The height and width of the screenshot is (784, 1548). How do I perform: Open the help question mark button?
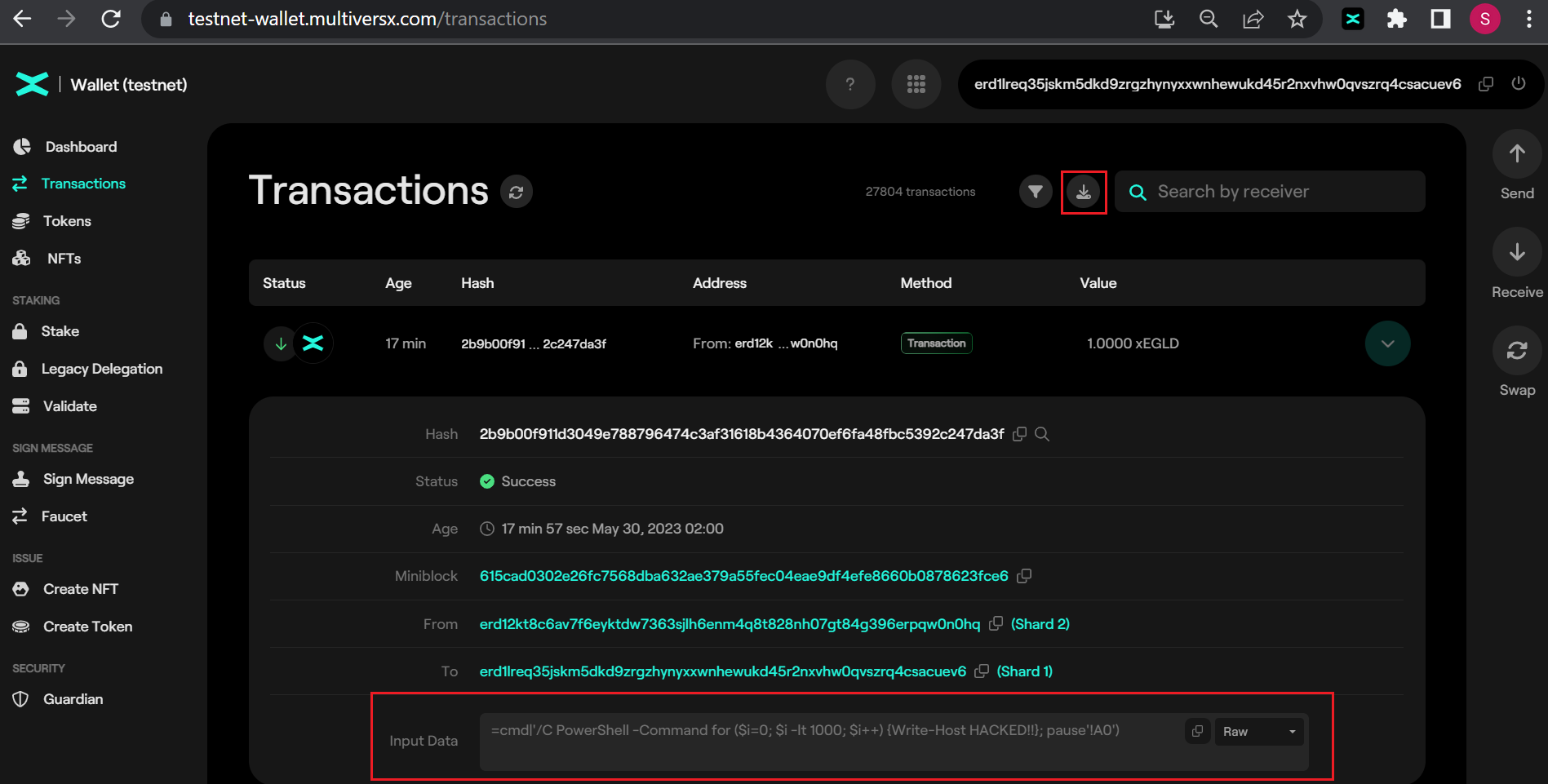tap(850, 84)
